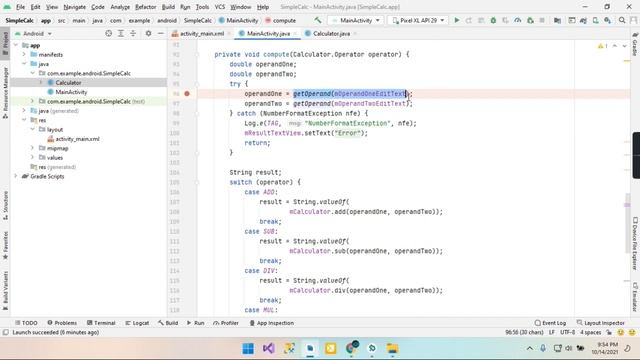
Task: Run the app with green play icon
Action: click(x=457, y=20)
